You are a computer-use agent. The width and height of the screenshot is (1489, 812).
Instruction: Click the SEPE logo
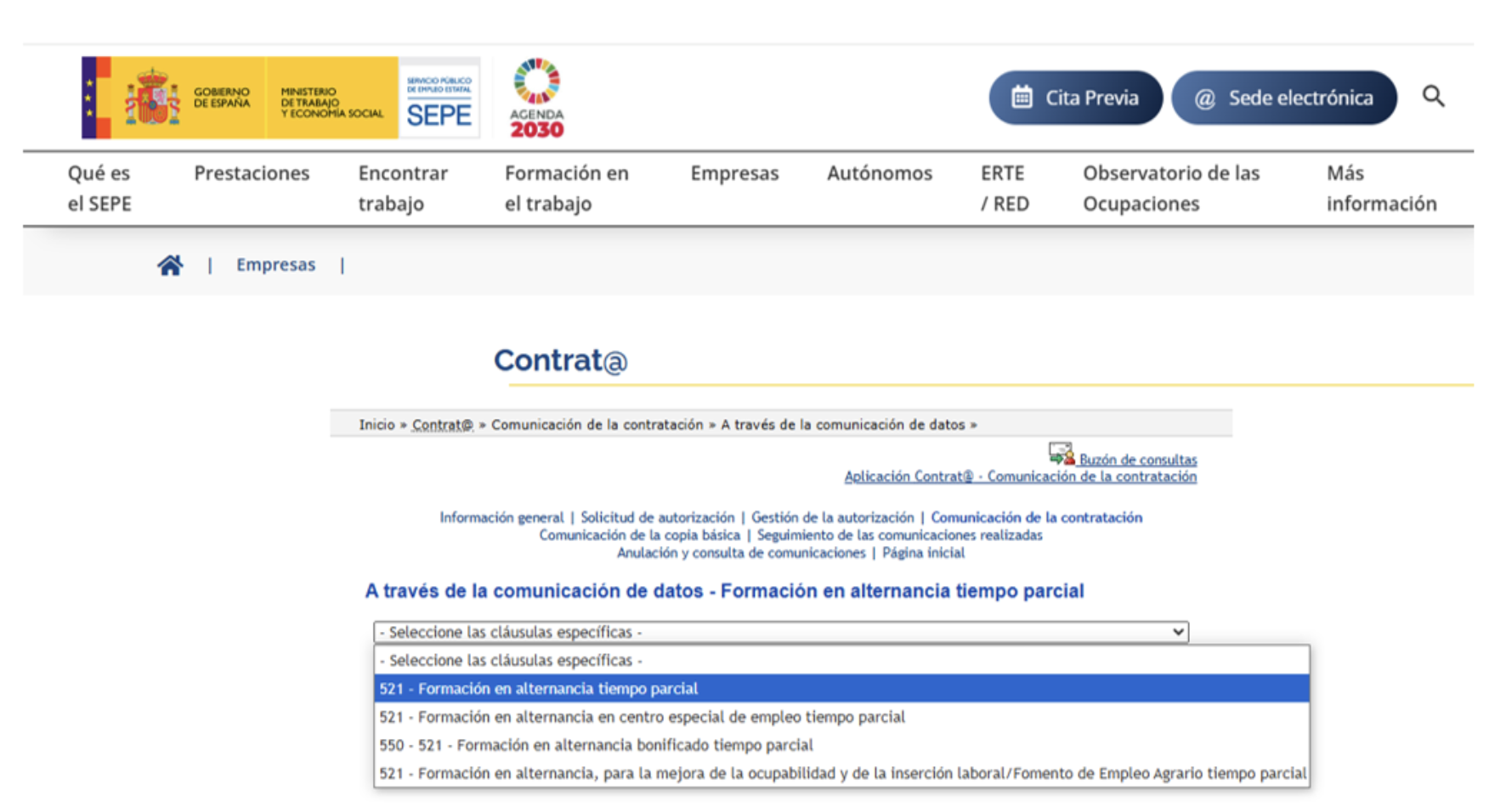(x=439, y=99)
